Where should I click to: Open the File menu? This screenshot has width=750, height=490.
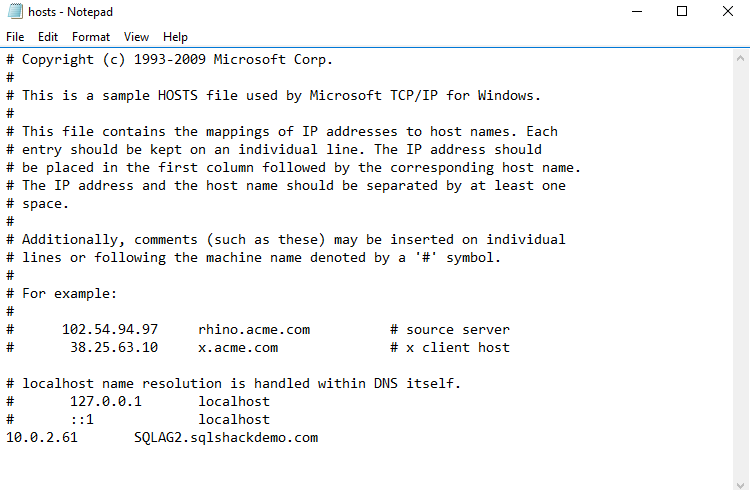(15, 37)
